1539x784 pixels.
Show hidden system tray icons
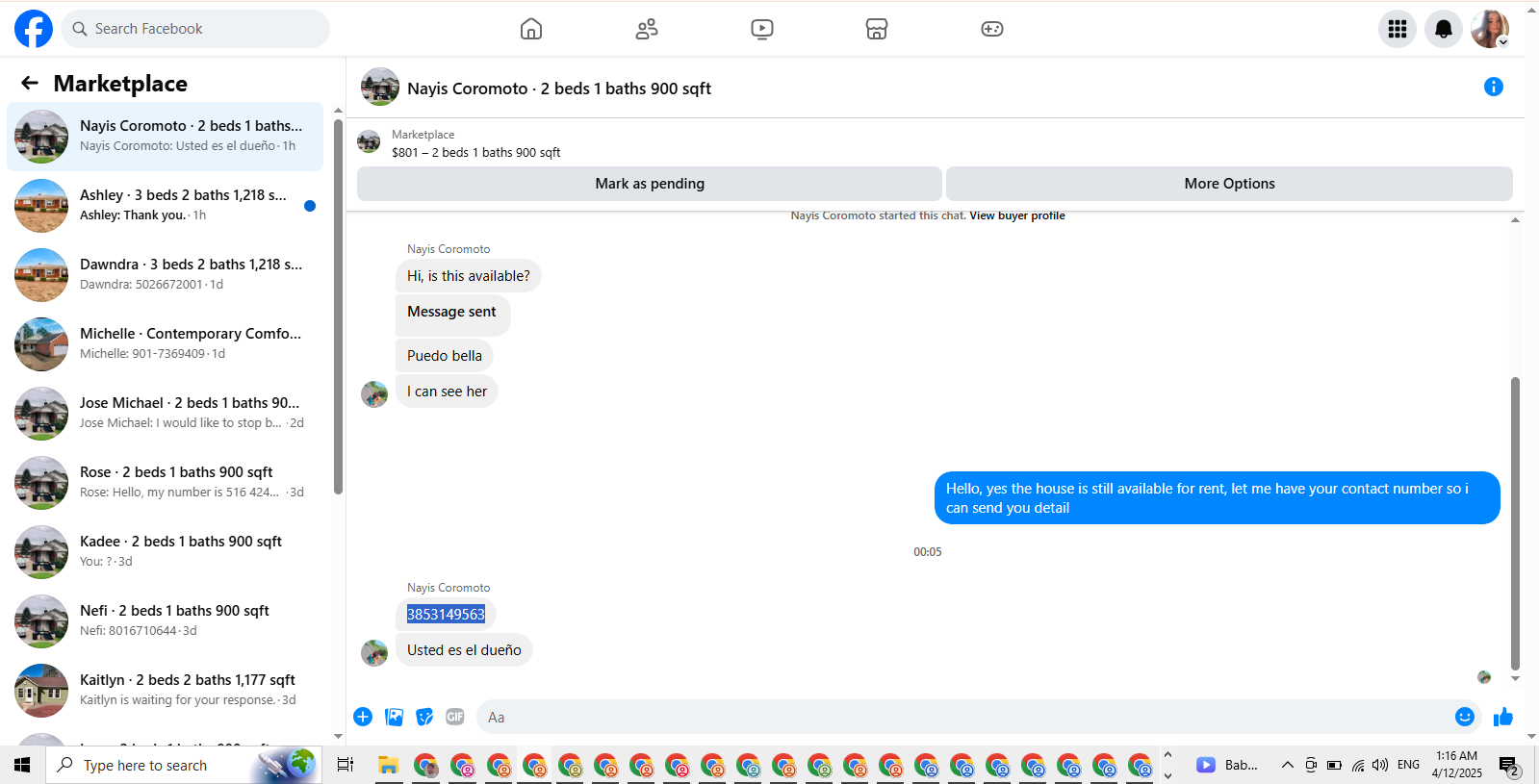tap(1287, 765)
